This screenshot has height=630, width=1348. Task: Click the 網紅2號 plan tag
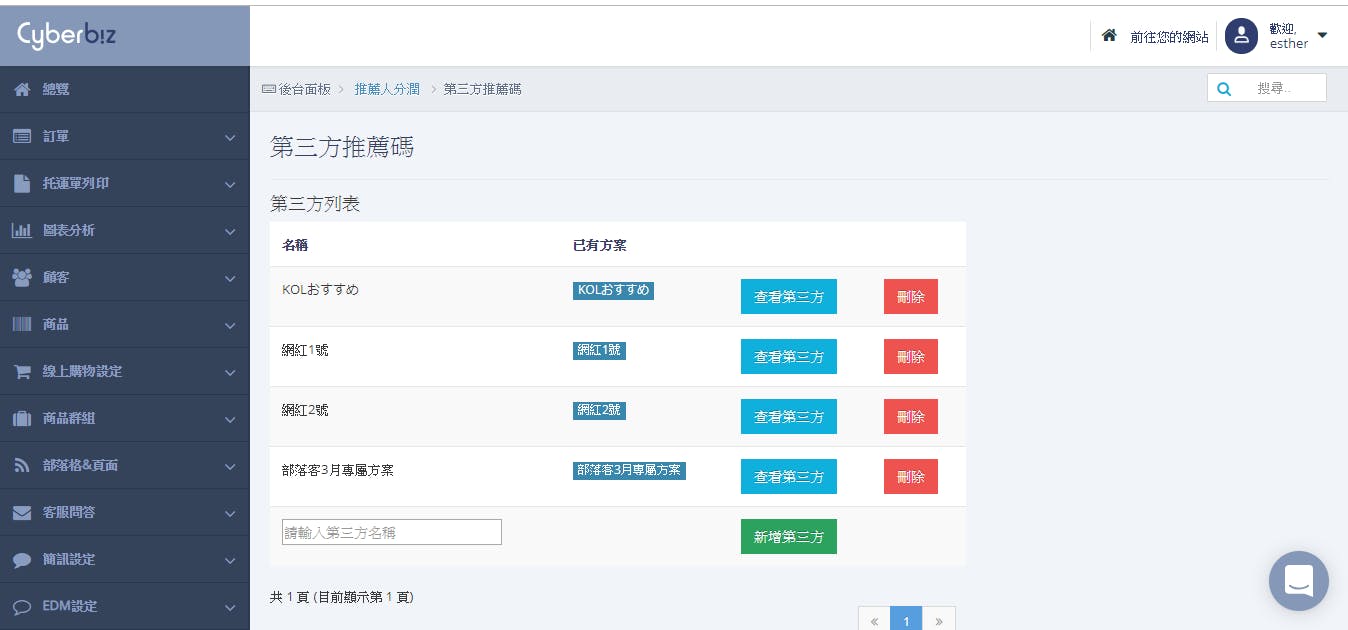click(x=599, y=411)
